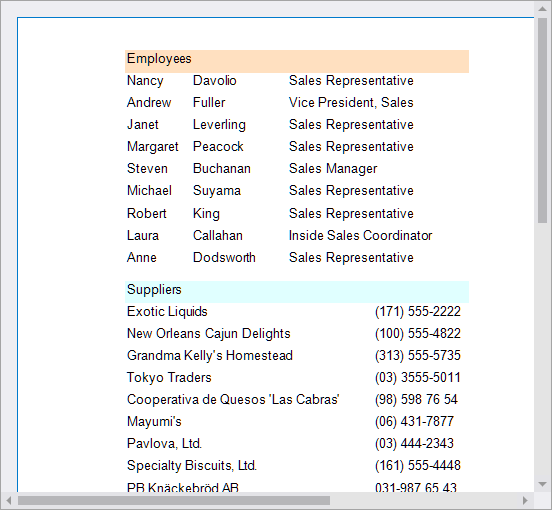Click the vertical scrollbar thumb
Screen dimensions: 552x510
542,120
